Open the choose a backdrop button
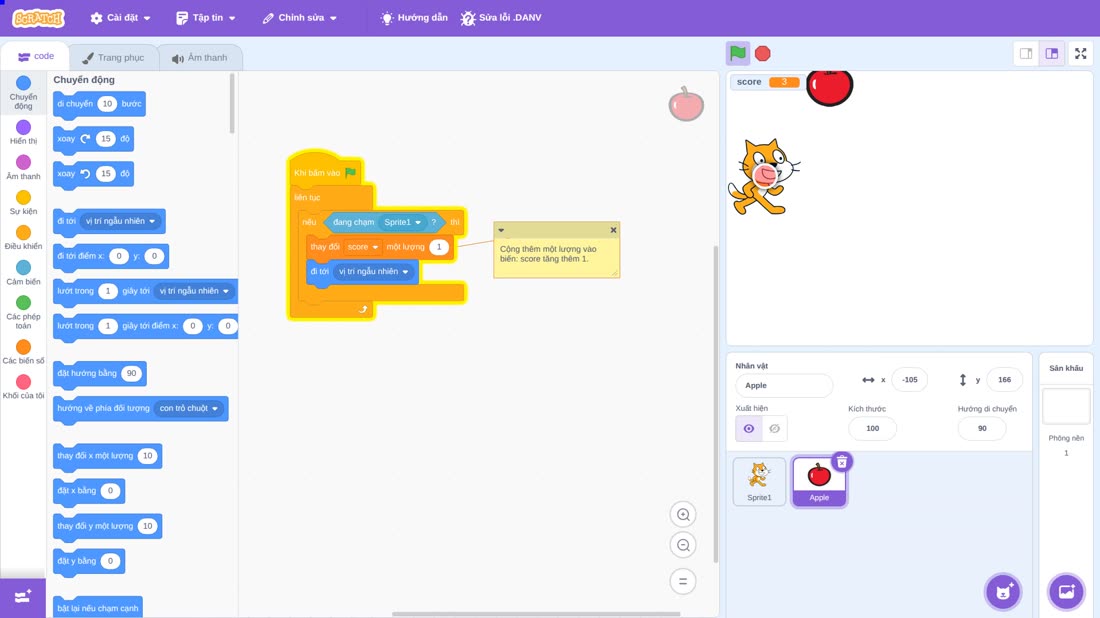The image size is (1100, 618). click(x=1066, y=591)
